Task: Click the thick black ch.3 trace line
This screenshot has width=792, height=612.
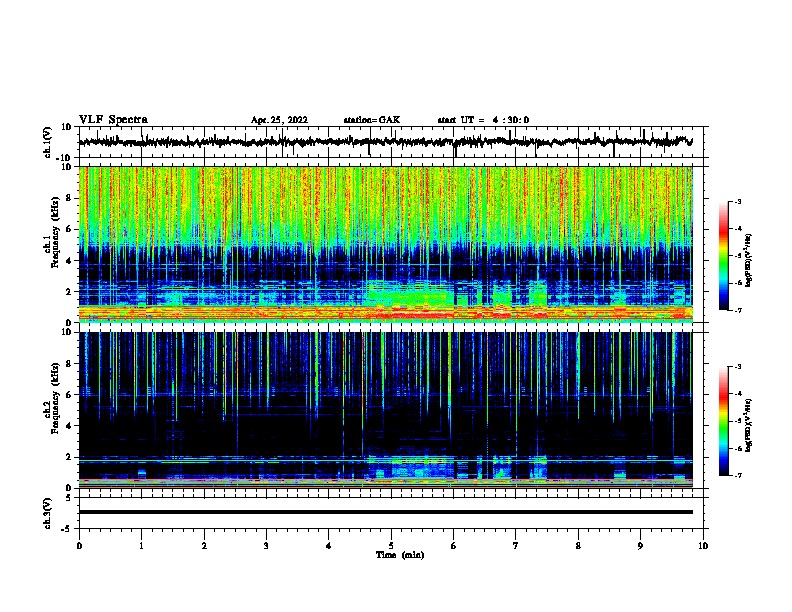Action: pyautogui.click(x=386, y=512)
